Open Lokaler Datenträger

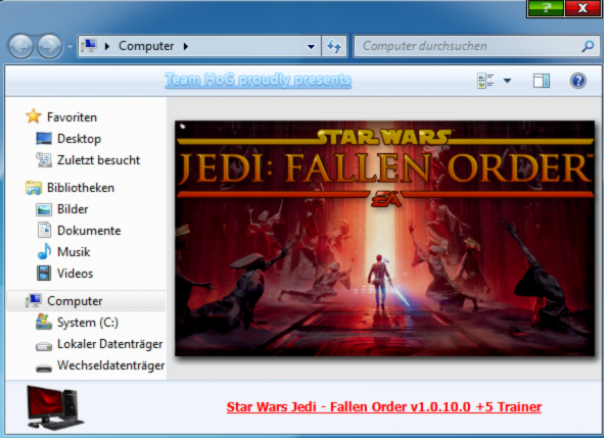pyautogui.click(x=110, y=344)
